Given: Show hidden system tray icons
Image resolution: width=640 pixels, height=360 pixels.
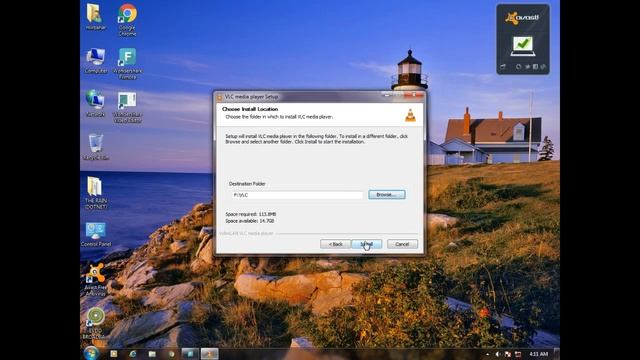Looking at the screenshot, I should [487, 354].
